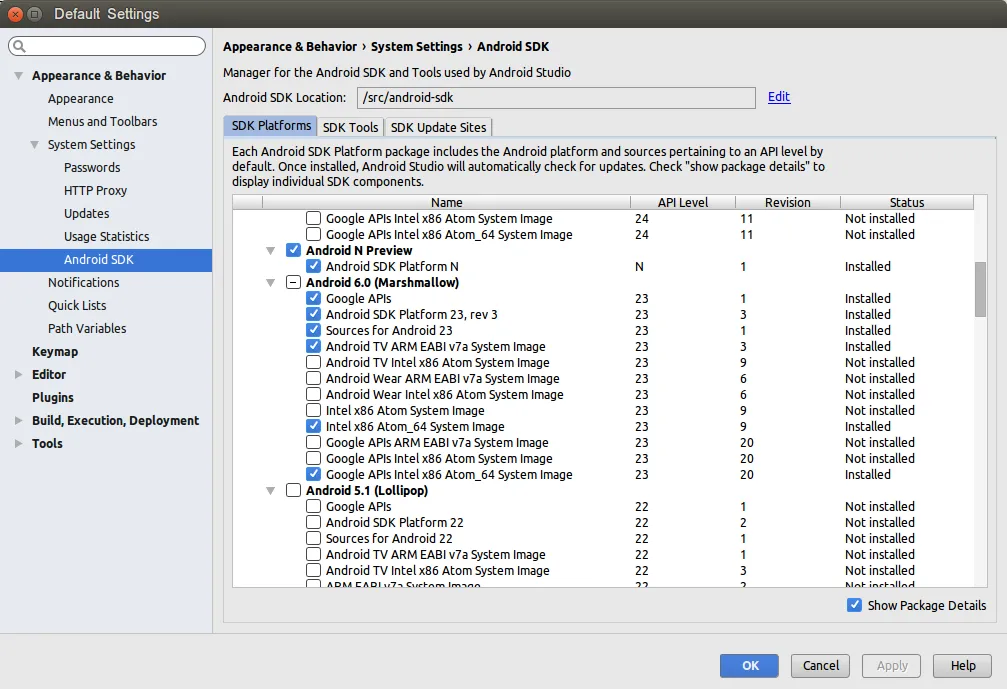Toggle Android N Preview checkbox
Viewport: 1007px width, 689px height.
point(294,250)
